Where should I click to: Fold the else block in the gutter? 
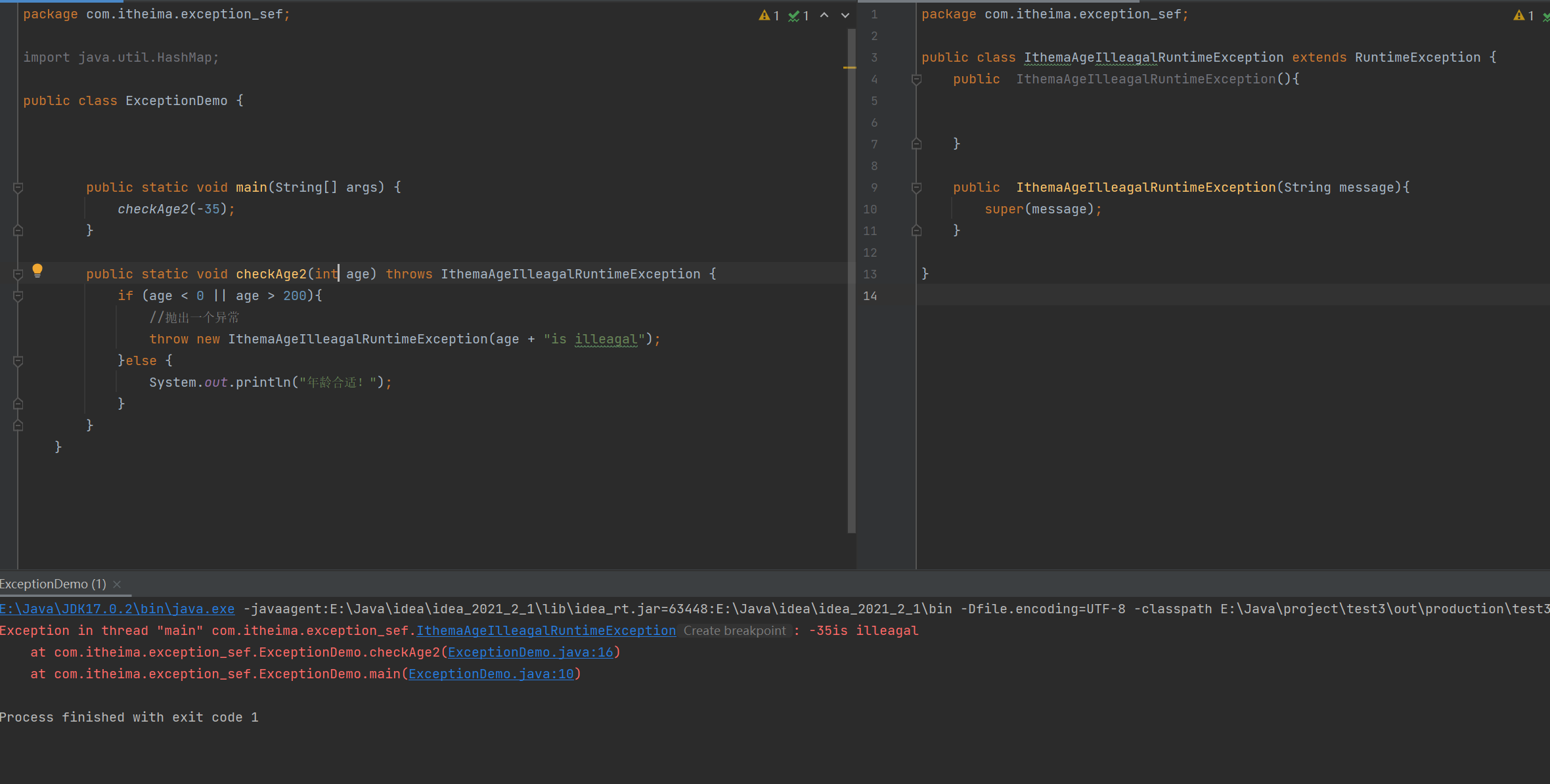tap(18, 361)
